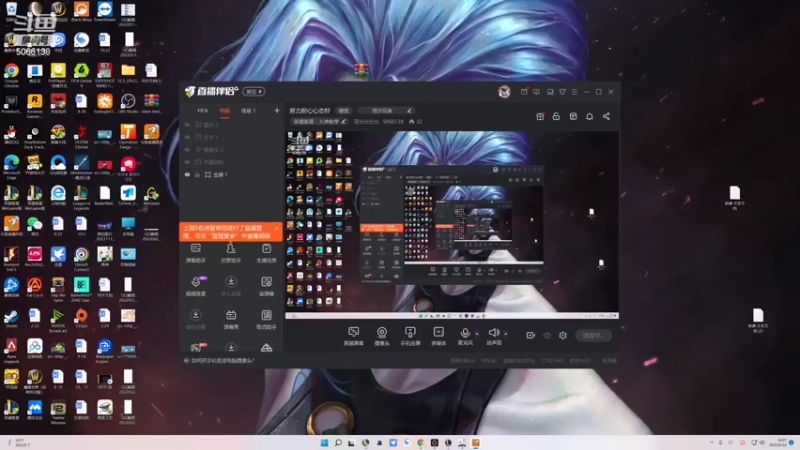Expand the microphone options arrow
The height and width of the screenshot is (450, 800).
pyautogui.click(x=478, y=334)
